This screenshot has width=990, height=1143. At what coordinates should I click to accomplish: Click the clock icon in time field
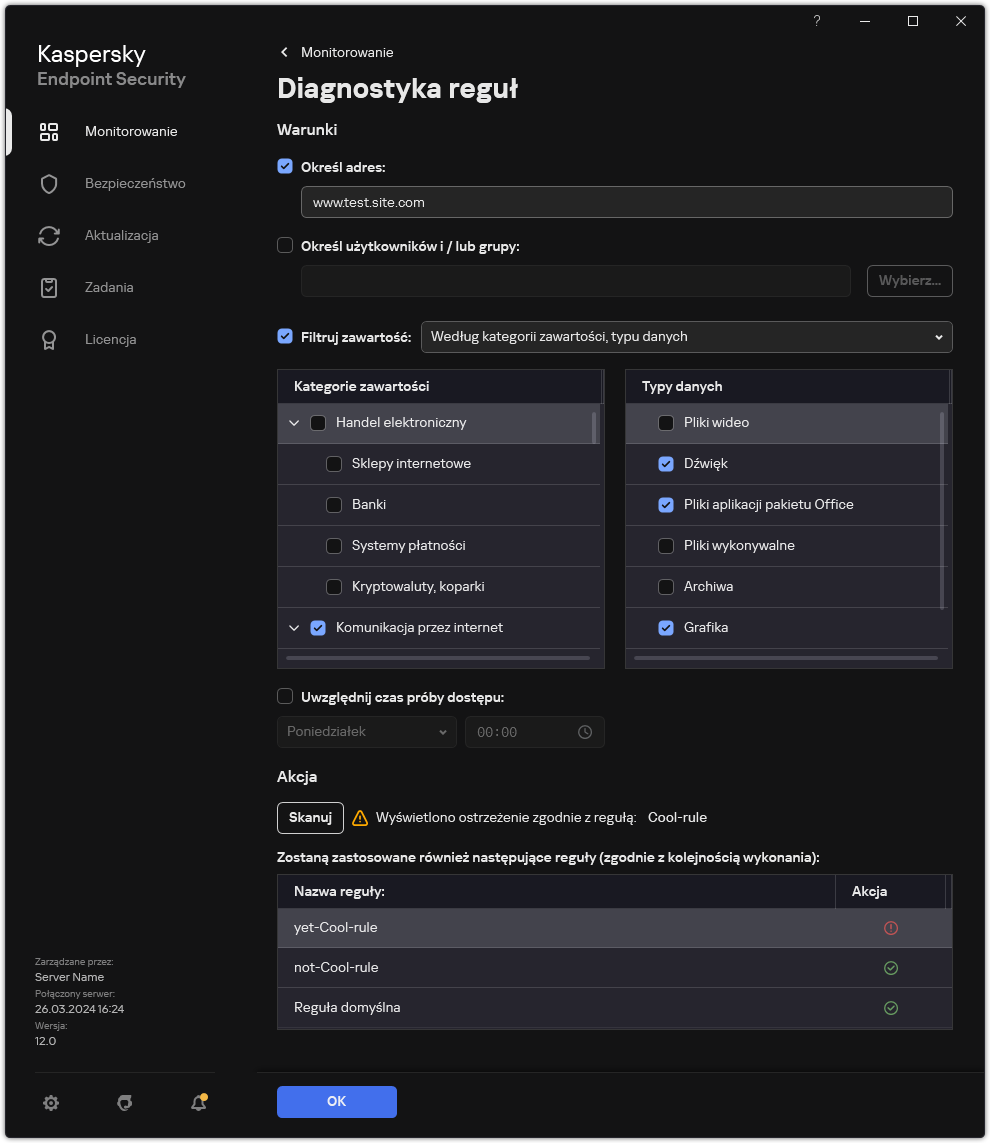coord(585,732)
